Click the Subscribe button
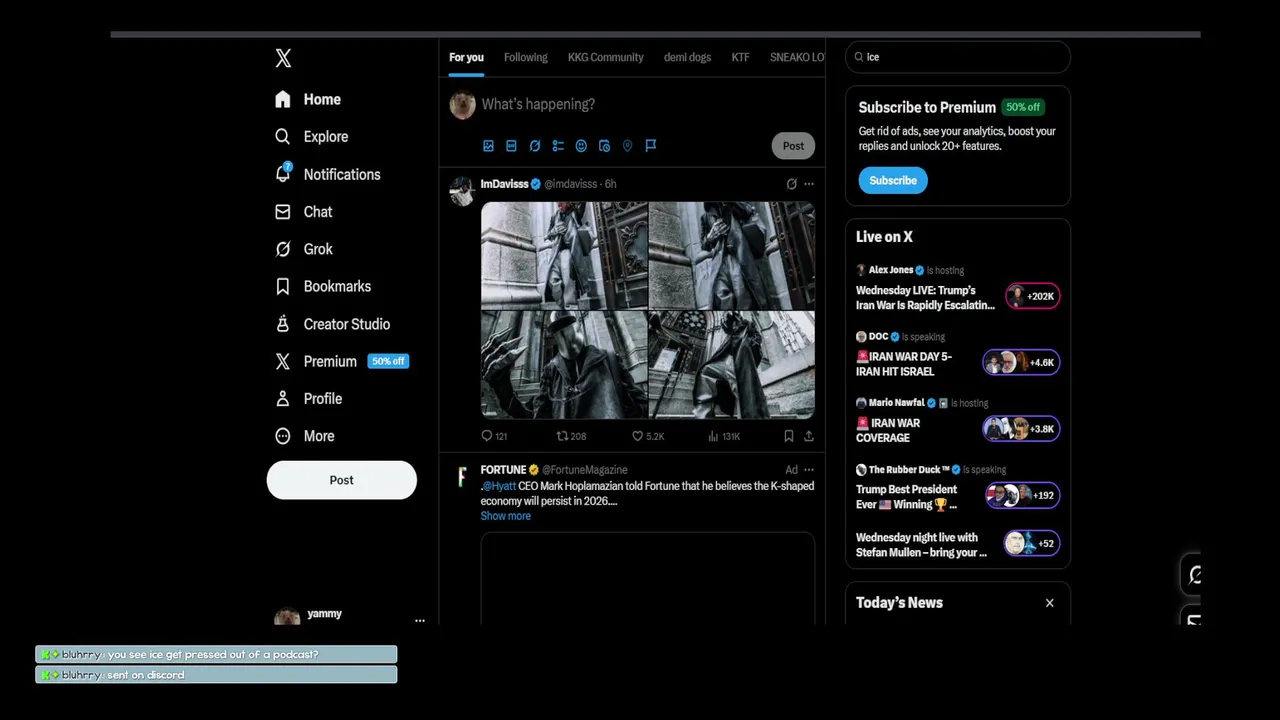This screenshot has width=1280, height=720. click(x=893, y=181)
